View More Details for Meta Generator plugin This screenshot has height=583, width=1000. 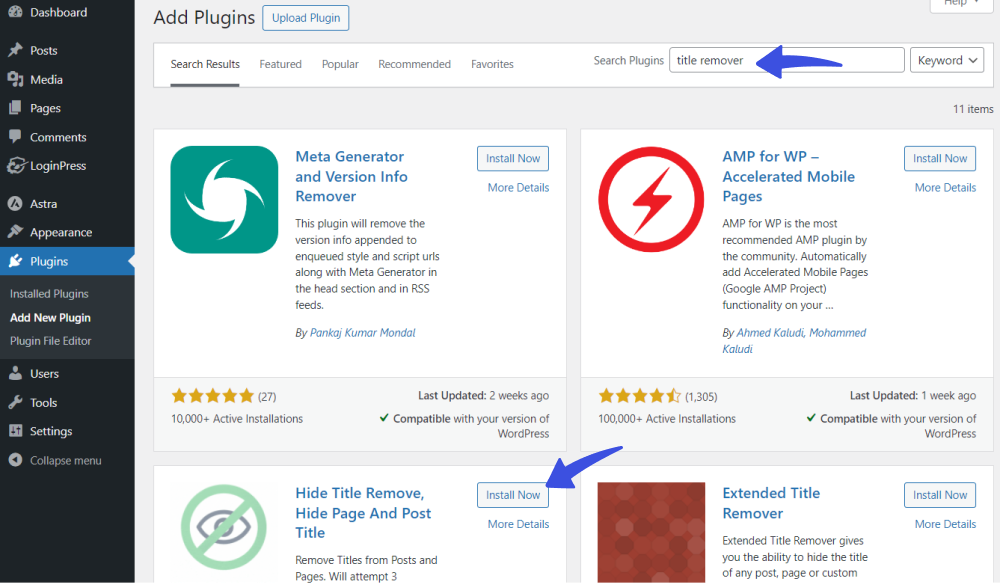point(518,188)
